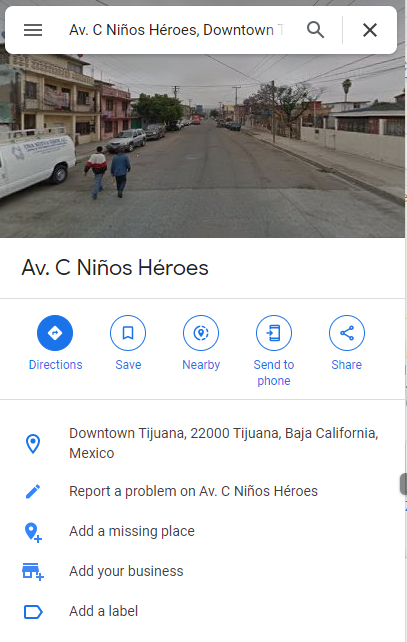
Task: Click the Share icon
Action: click(x=347, y=333)
